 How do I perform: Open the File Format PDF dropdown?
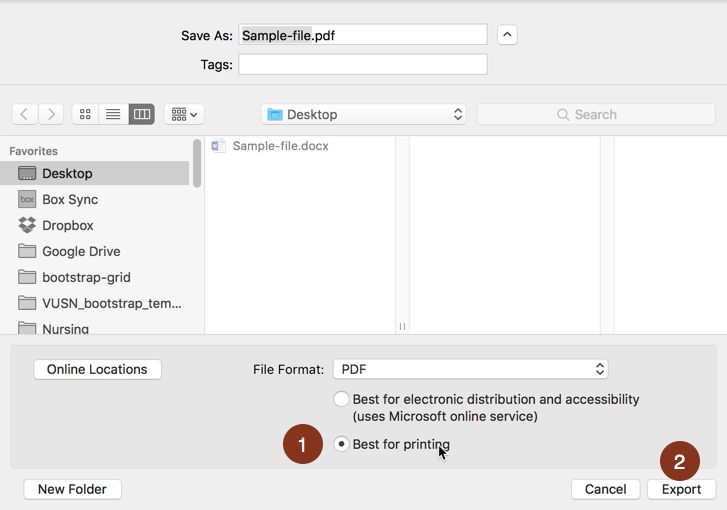click(470, 369)
